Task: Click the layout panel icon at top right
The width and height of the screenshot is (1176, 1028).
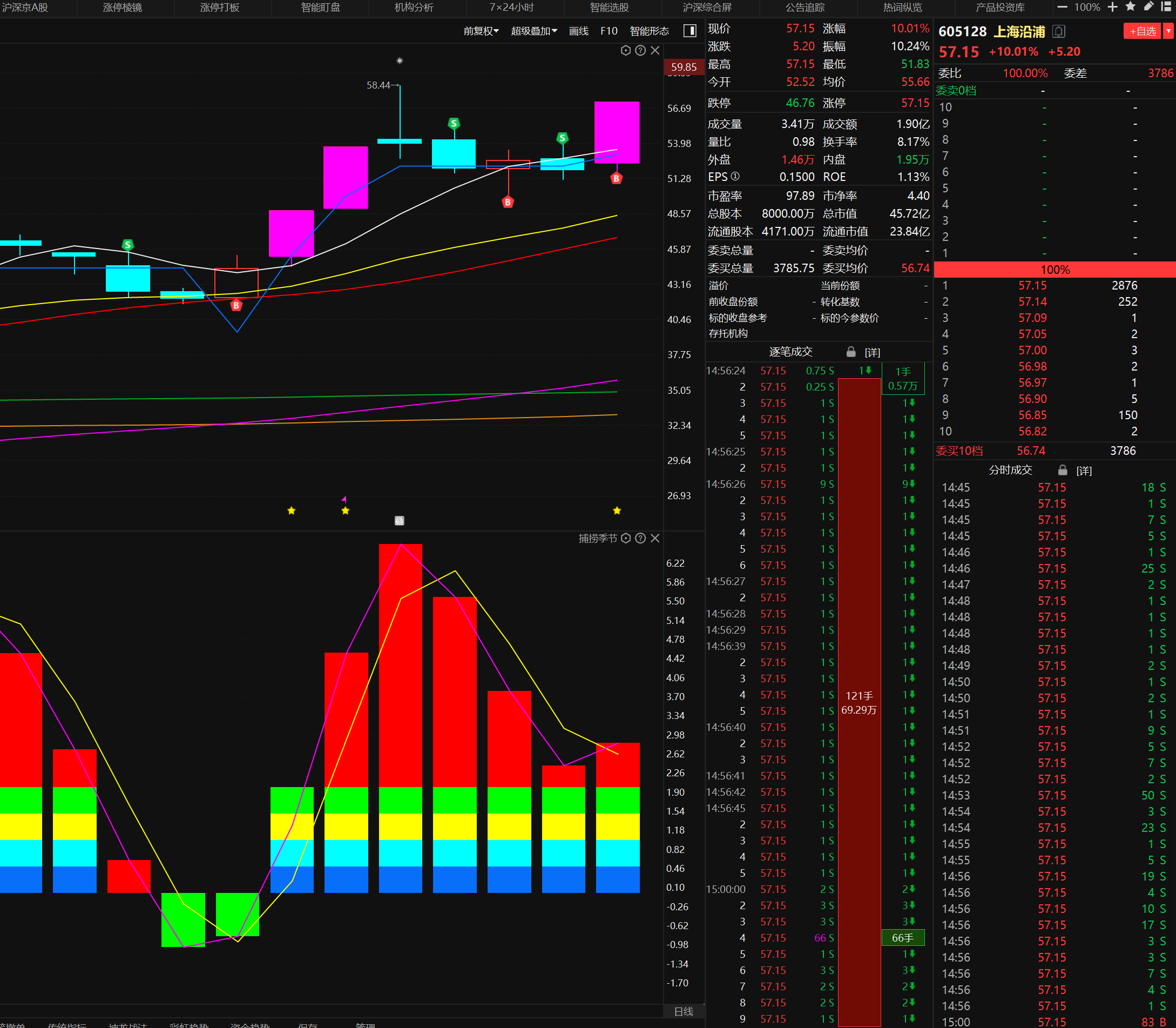Action: click(x=1166, y=6)
